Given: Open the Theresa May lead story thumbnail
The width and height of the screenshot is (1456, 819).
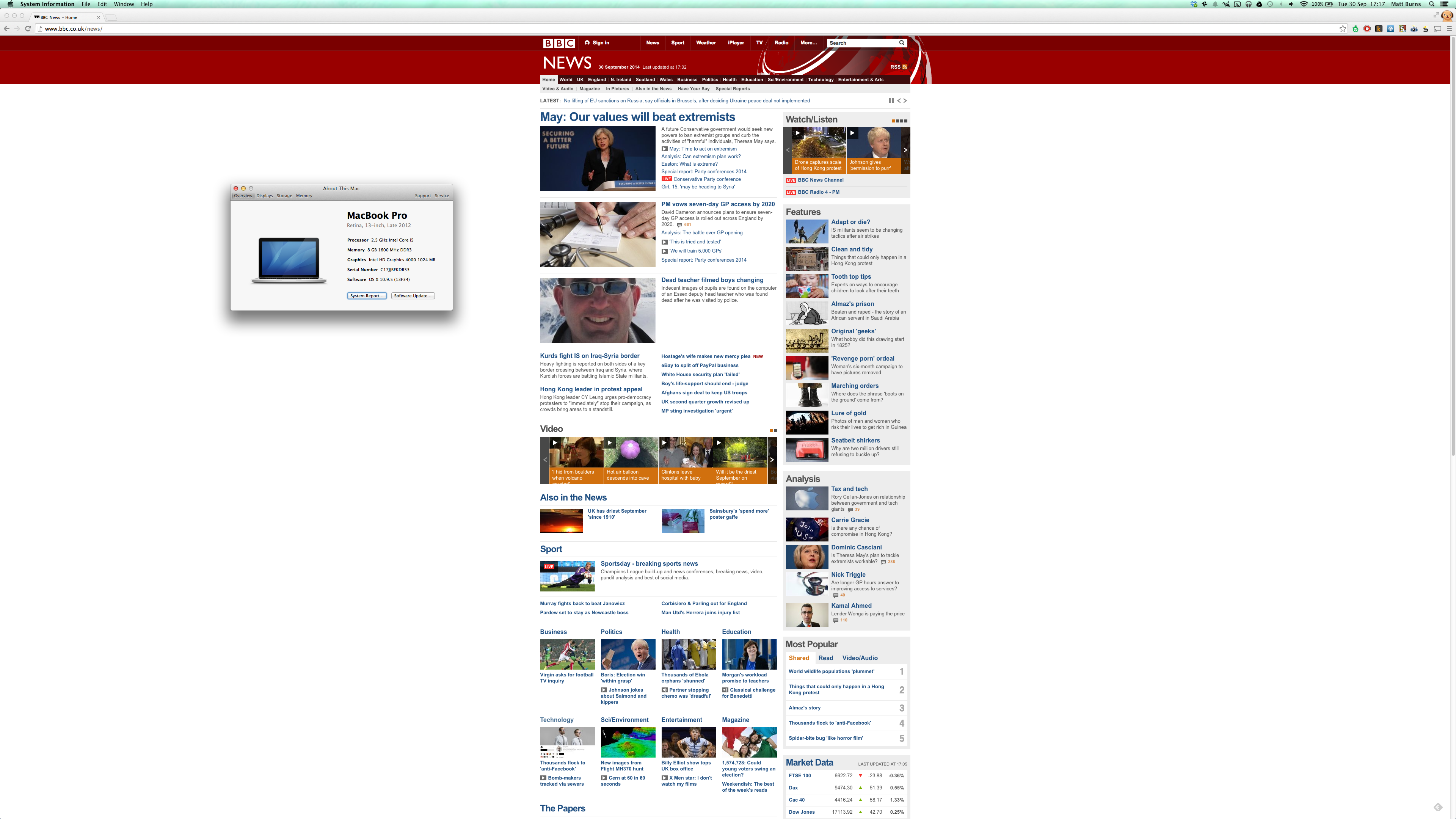Looking at the screenshot, I should (x=598, y=159).
